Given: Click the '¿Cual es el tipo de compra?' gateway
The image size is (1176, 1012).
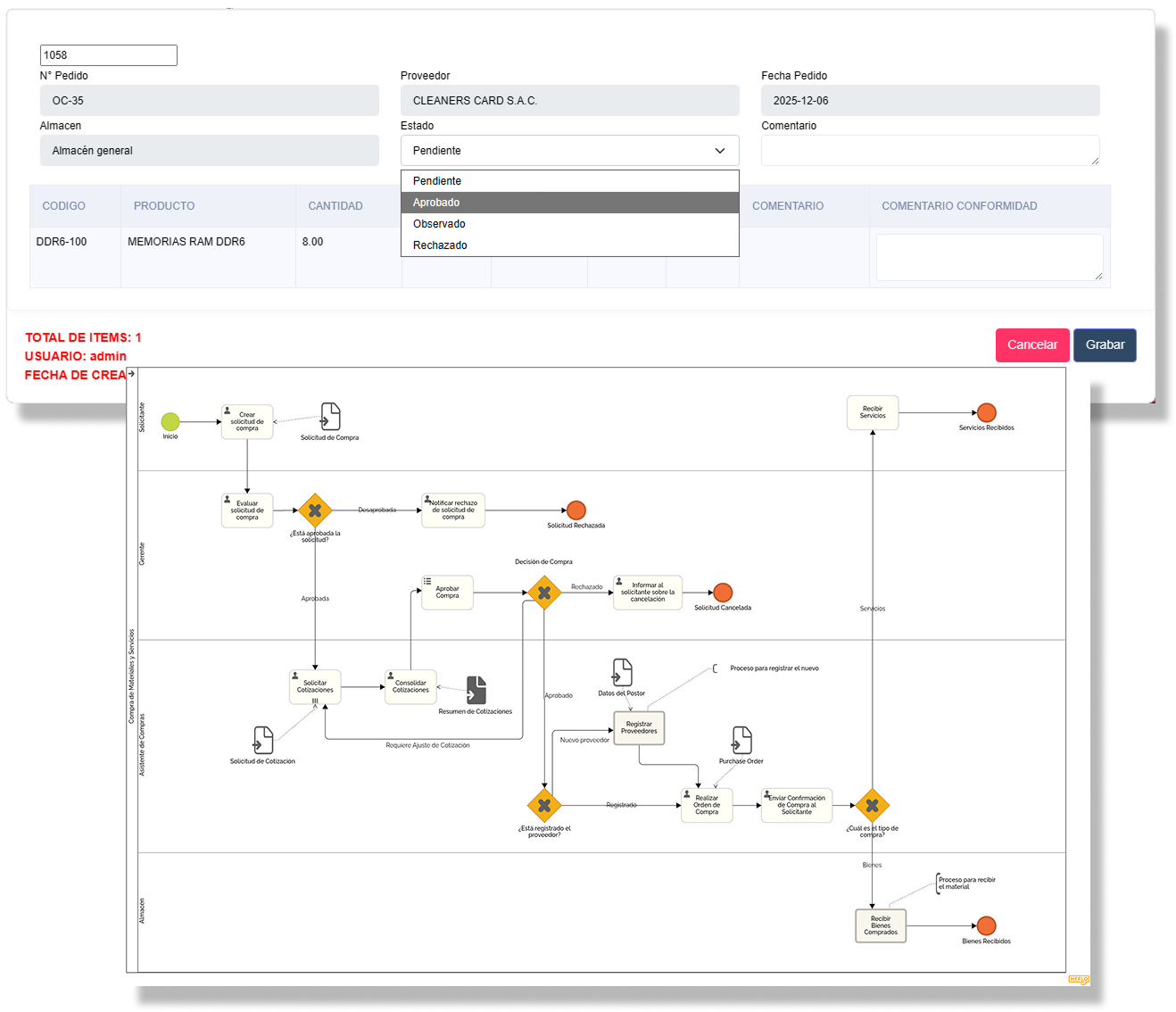Looking at the screenshot, I should 872,805.
